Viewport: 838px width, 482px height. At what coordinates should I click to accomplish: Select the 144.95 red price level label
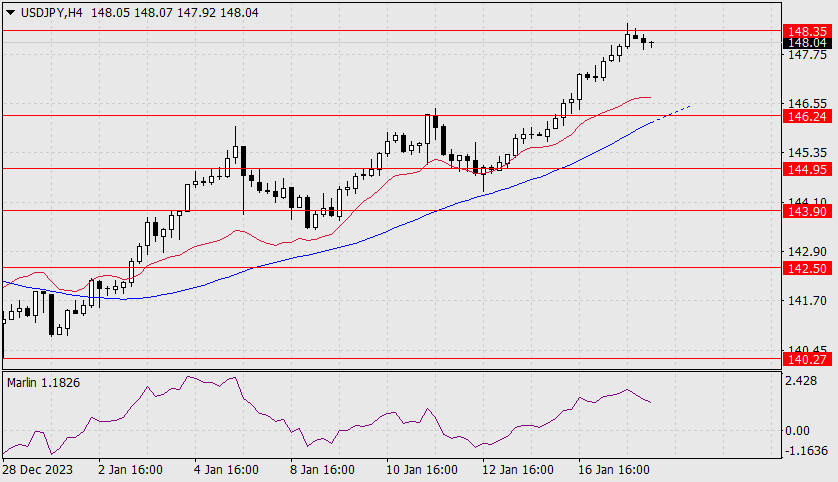click(x=807, y=169)
